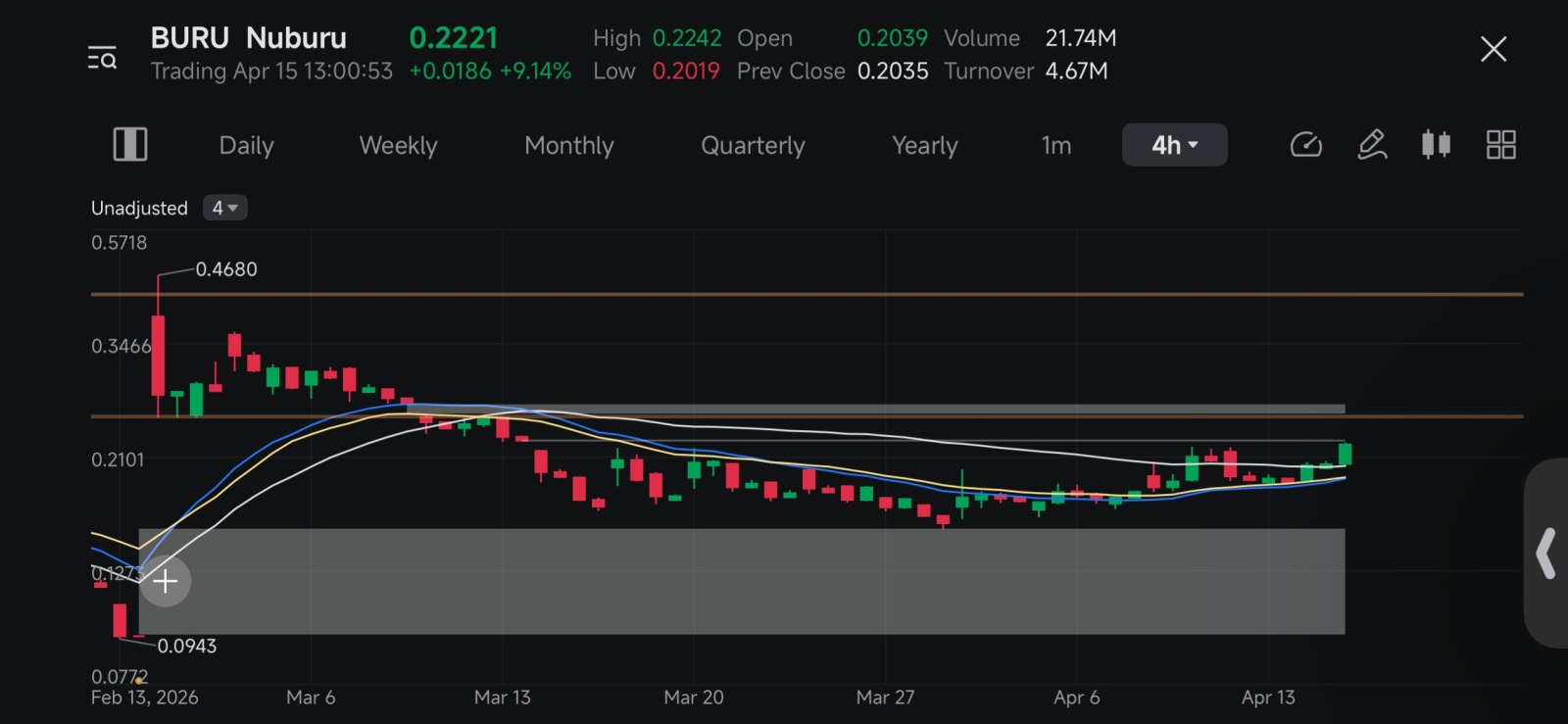The width and height of the screenshot is (1568, 724).
Task: Click the 0.0943 low price marker
Action: tap(187, 646)
